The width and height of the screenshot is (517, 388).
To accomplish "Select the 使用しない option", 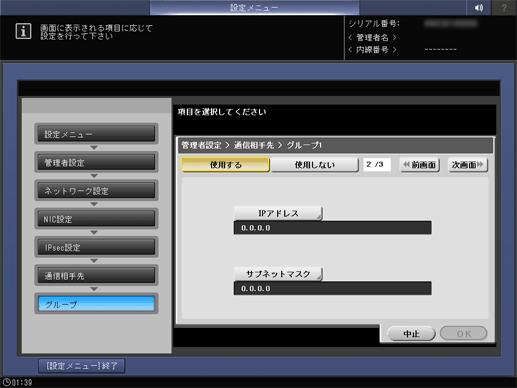I will point(314,165).
